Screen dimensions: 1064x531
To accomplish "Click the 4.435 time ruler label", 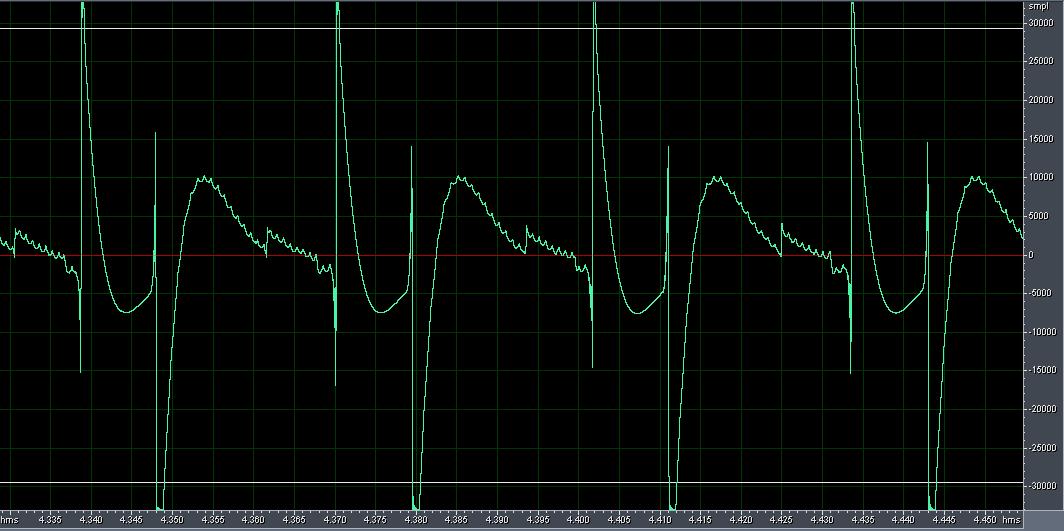I will (864, 520).
